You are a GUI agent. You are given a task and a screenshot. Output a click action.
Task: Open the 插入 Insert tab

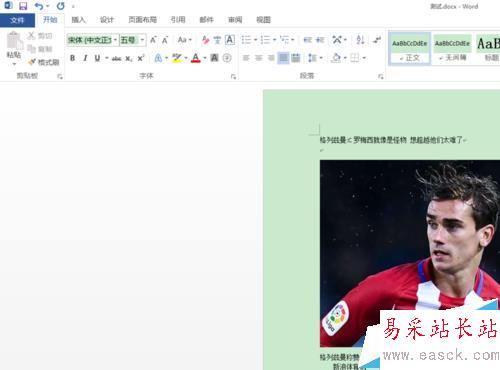pos(78,20)
